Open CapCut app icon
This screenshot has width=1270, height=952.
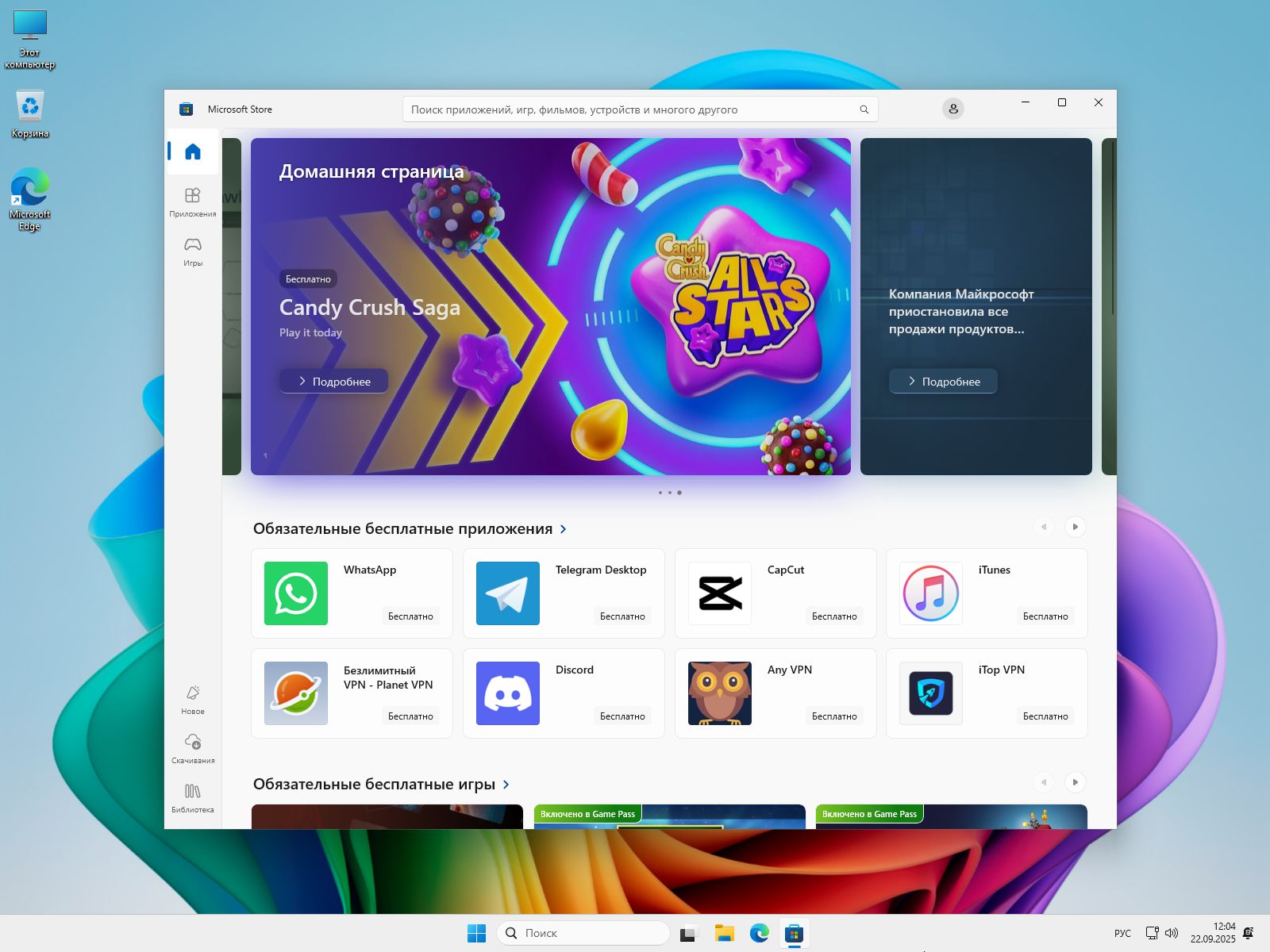click(x=720, y=593)
